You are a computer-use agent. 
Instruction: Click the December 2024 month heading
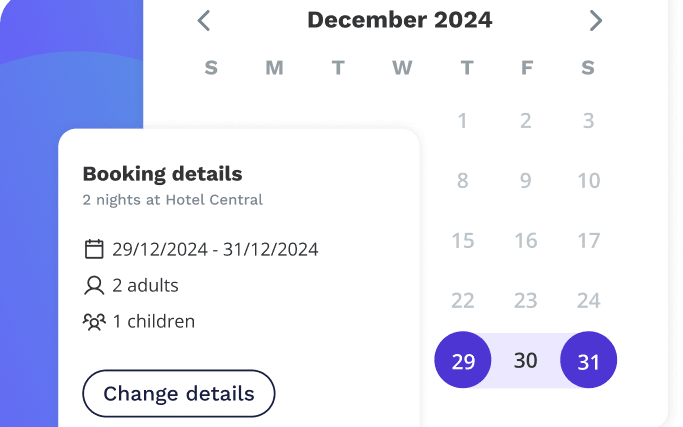[x=399, y=20]
